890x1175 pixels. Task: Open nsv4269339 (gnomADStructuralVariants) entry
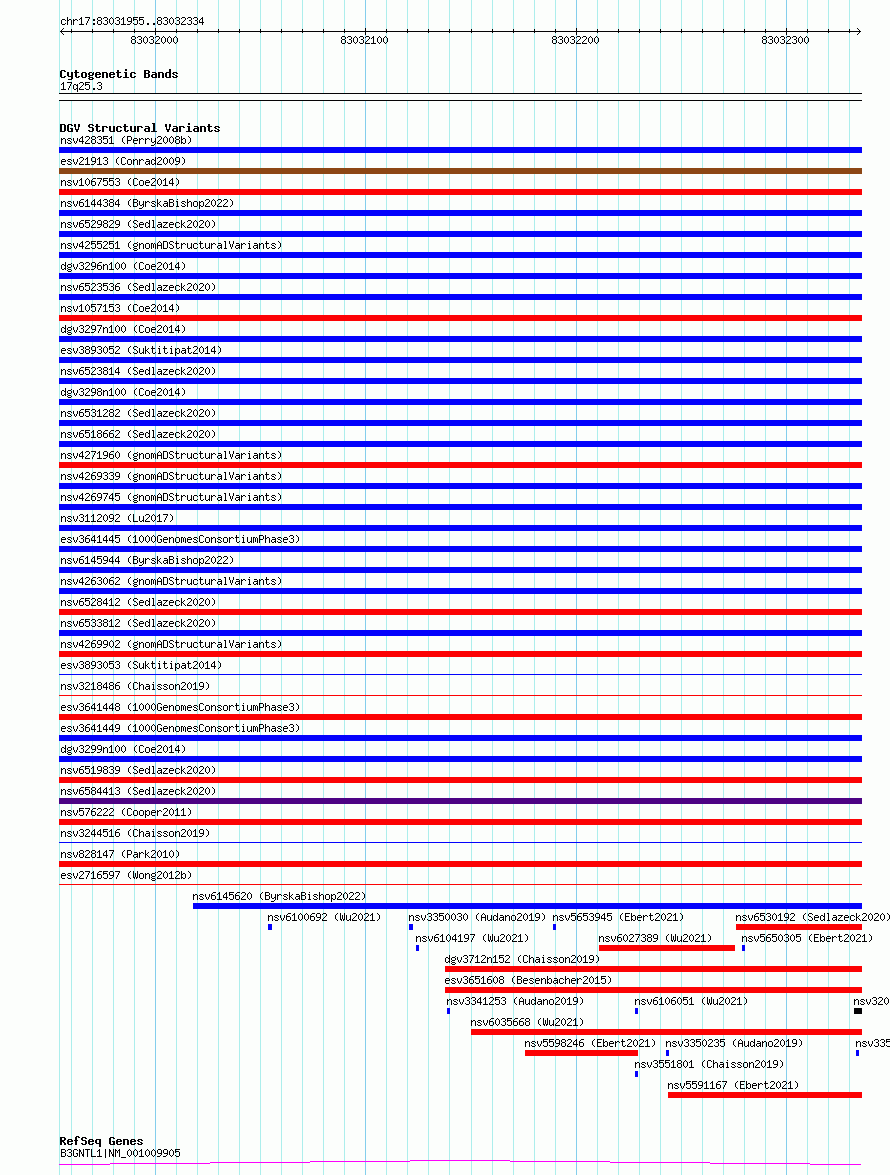pos(171,476)
